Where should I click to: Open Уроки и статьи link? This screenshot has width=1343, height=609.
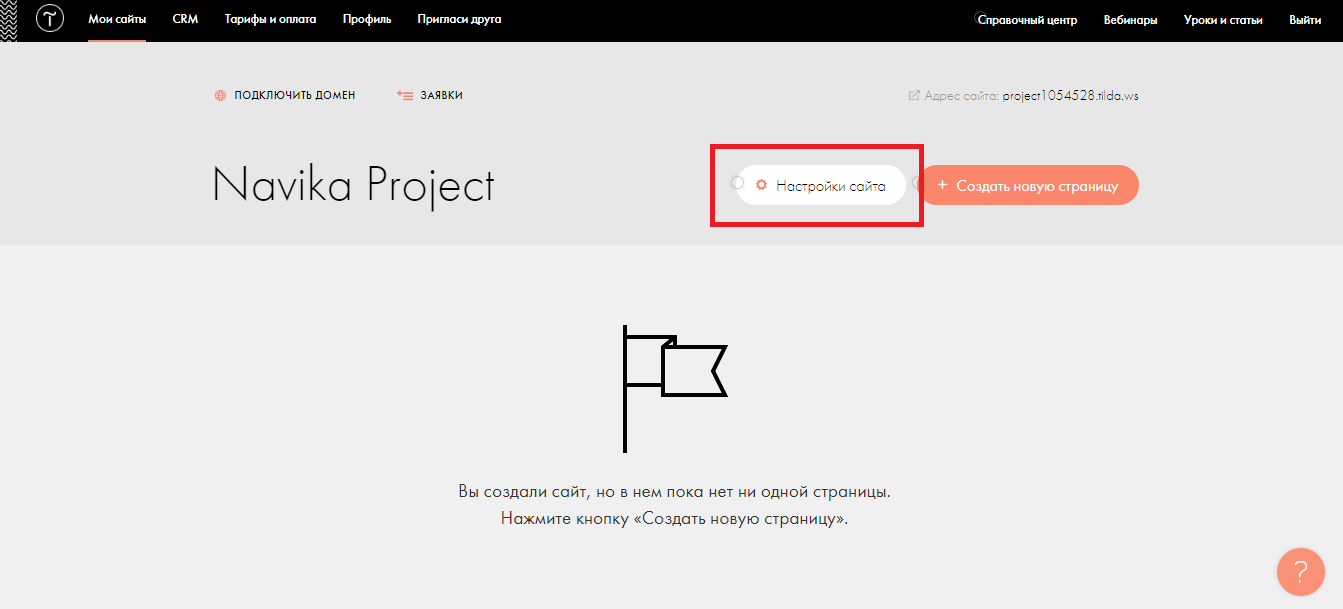coord(1223,20)
